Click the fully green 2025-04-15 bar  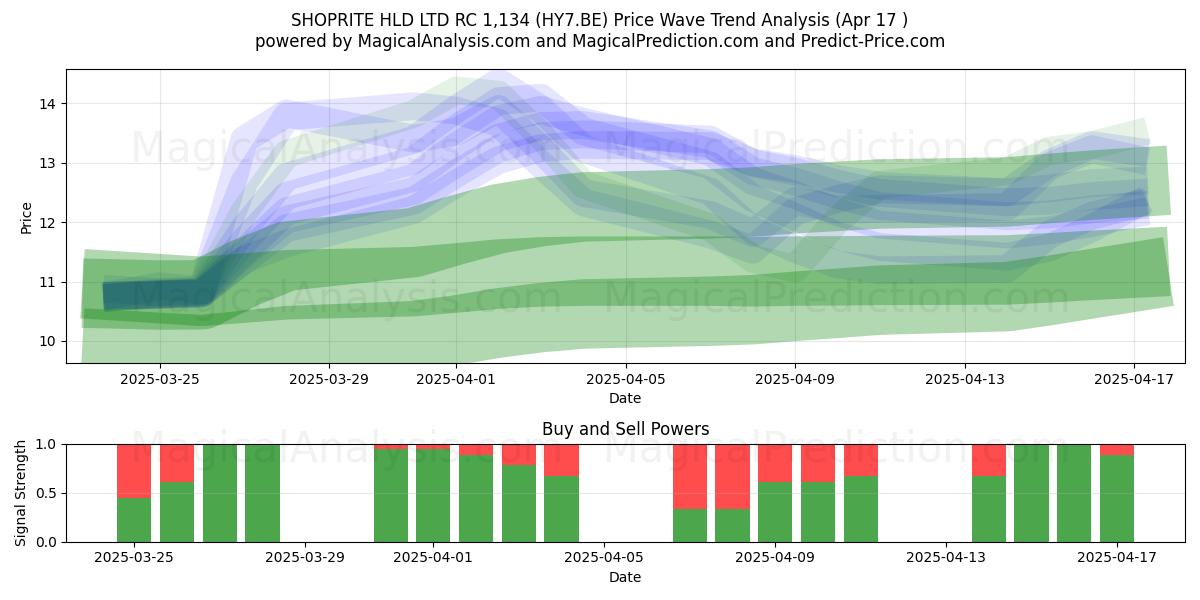(1032, 493)
